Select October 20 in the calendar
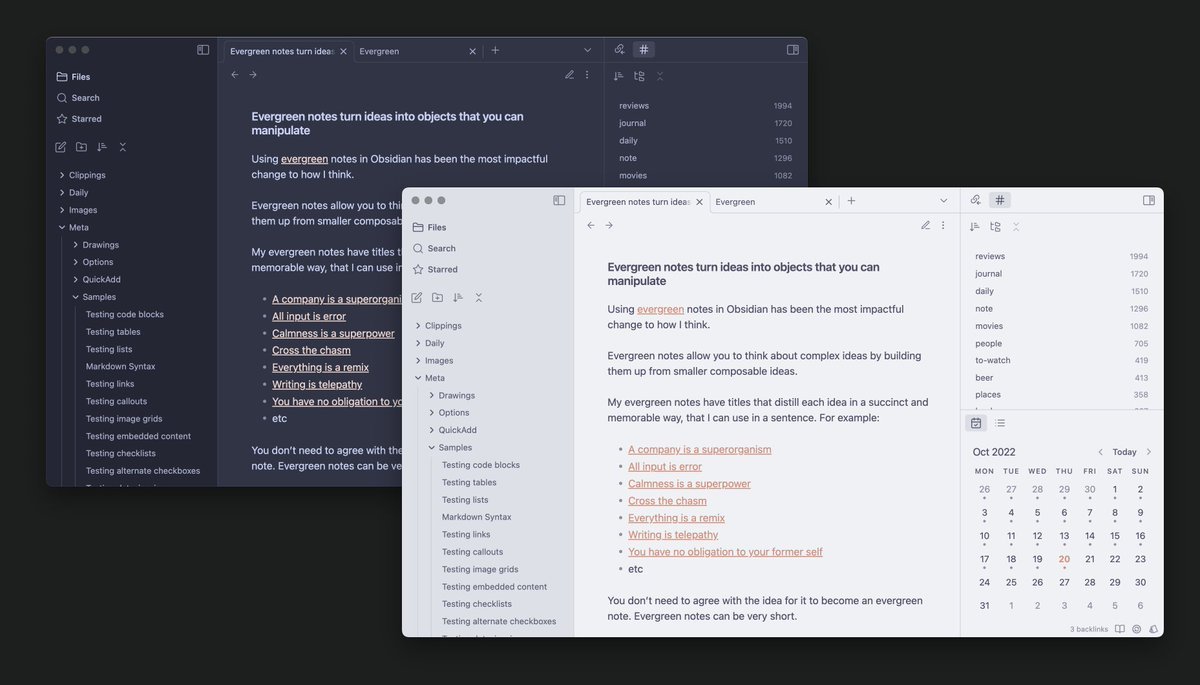The image size is (1200, 685). [1064, 559]
